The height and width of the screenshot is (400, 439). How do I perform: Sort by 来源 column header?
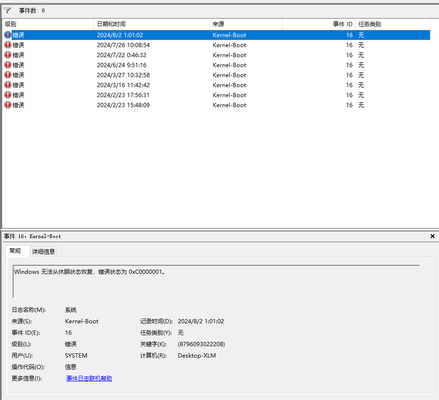pos(246,24)
